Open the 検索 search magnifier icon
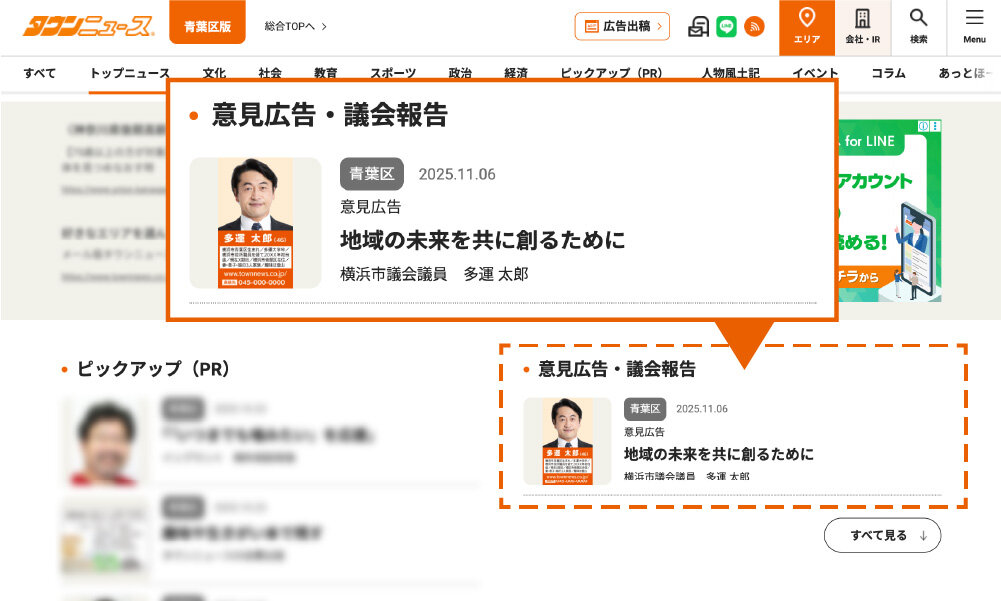This screenshot has width=1001, height=601. coord(918,26)
